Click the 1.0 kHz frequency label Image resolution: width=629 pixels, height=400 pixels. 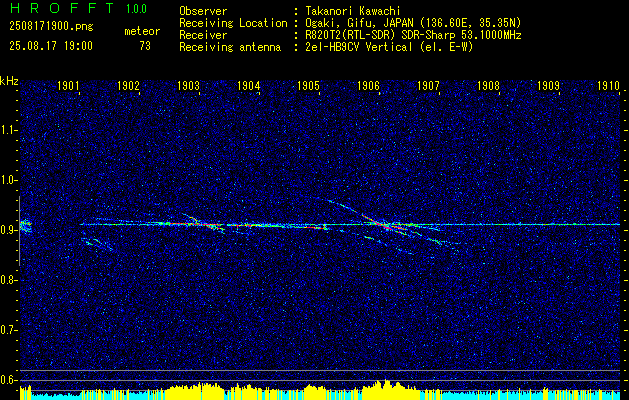click(x=9, y=181)
